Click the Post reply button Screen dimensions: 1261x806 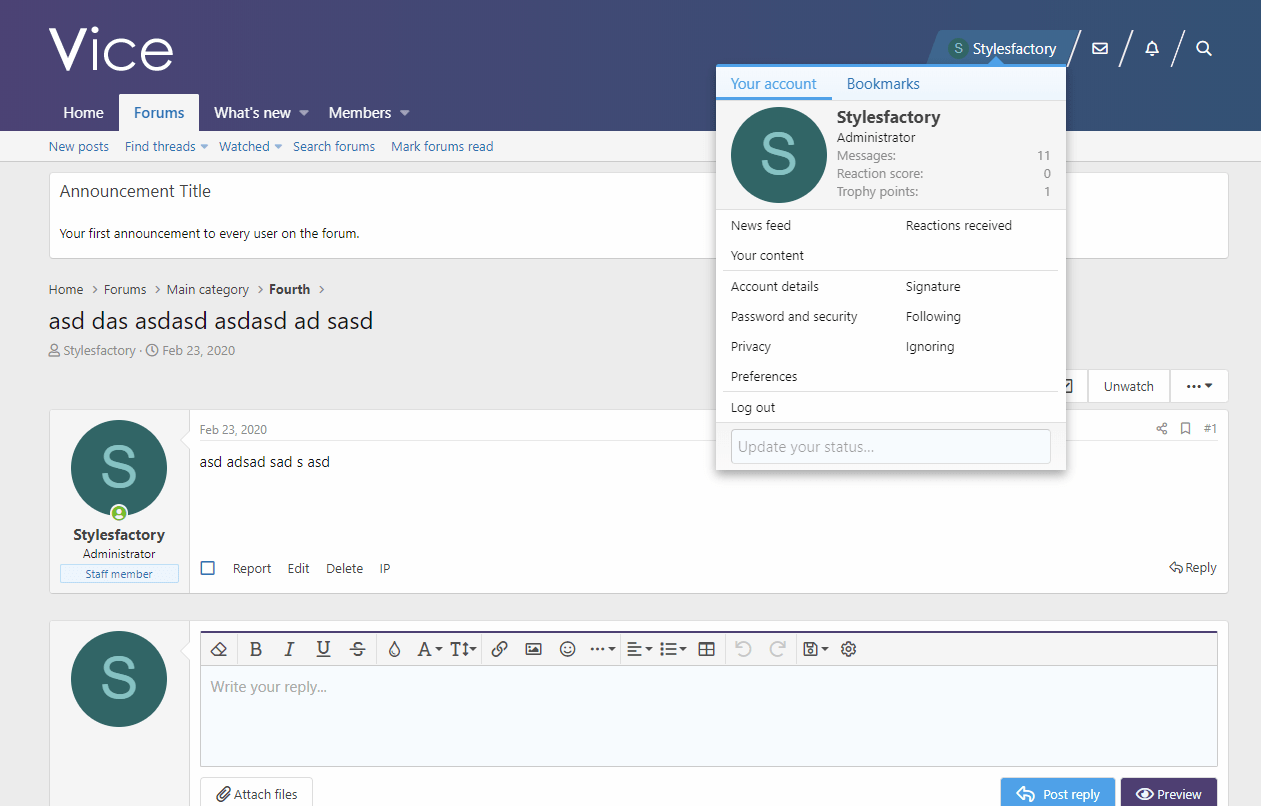[x=1058, y=794]
